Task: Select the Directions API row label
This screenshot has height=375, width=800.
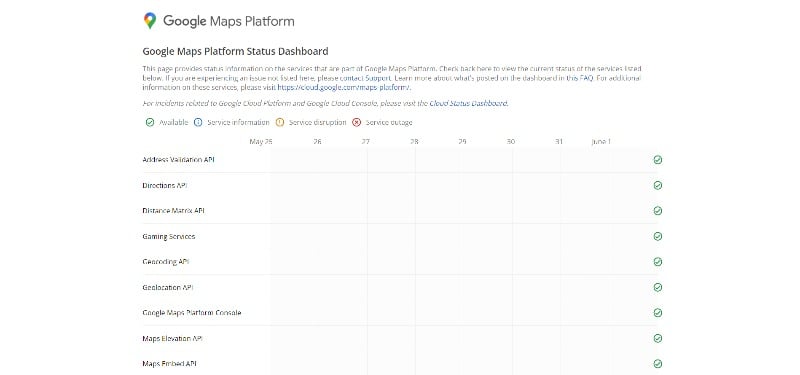Action: click(x=165, y=185)
